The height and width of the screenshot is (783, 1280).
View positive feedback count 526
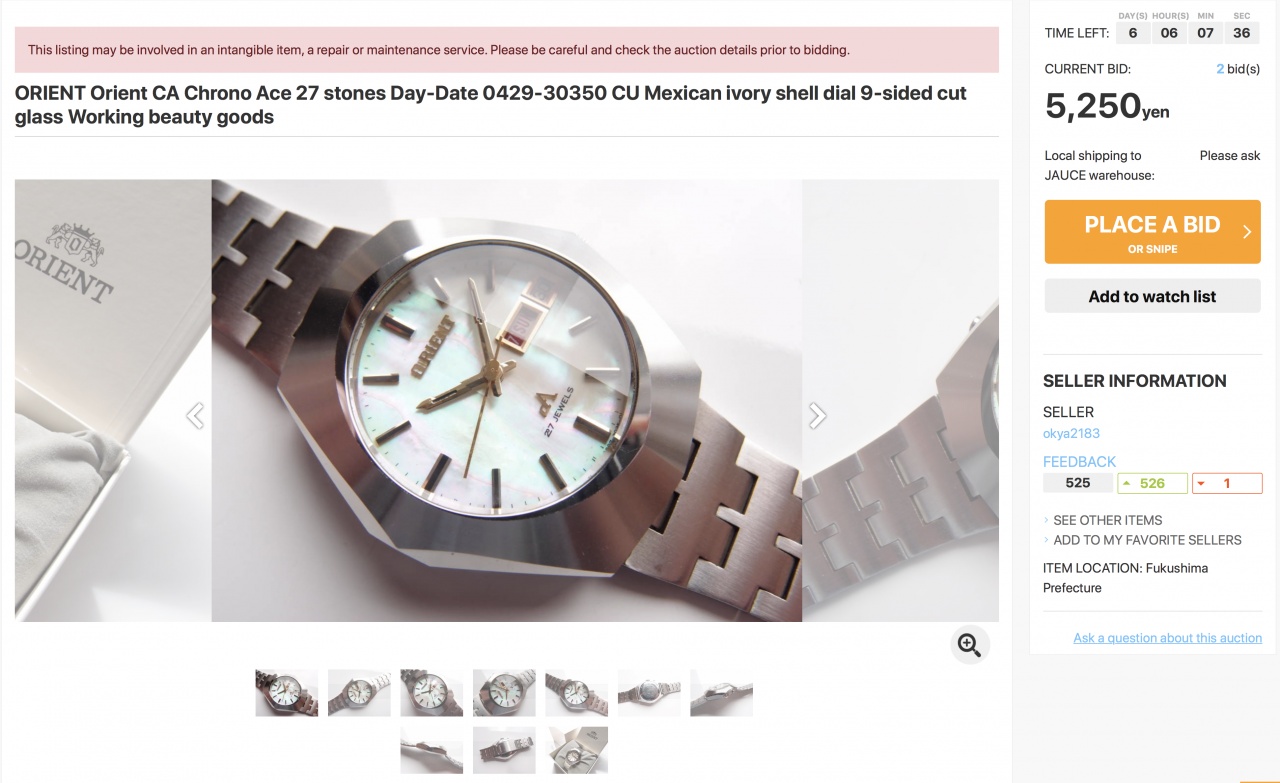[x=1152, y=483]
